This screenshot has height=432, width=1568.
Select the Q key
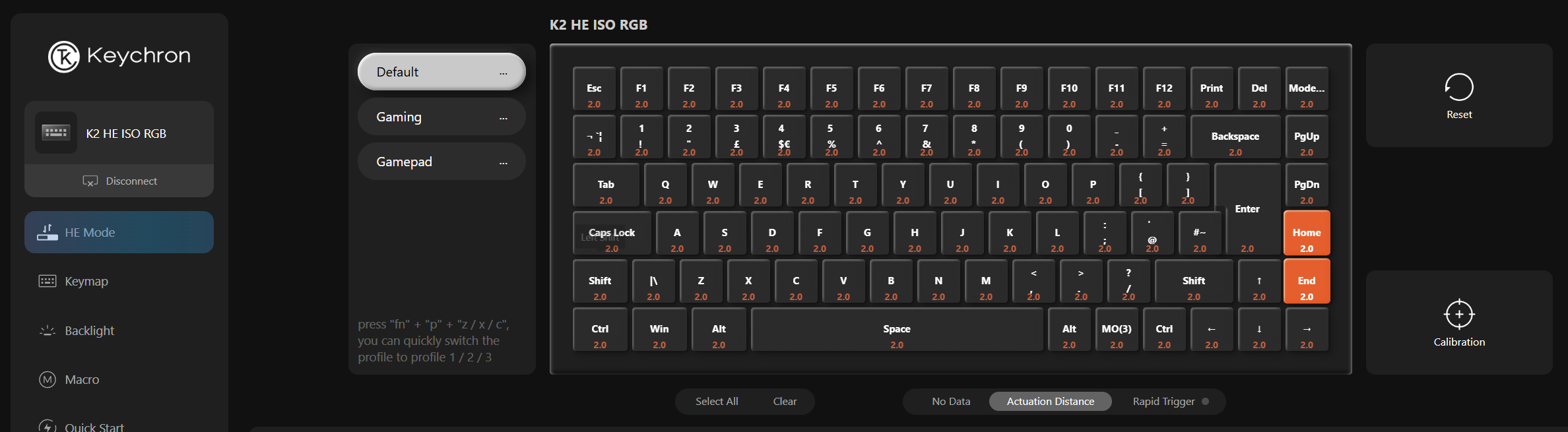665,185
